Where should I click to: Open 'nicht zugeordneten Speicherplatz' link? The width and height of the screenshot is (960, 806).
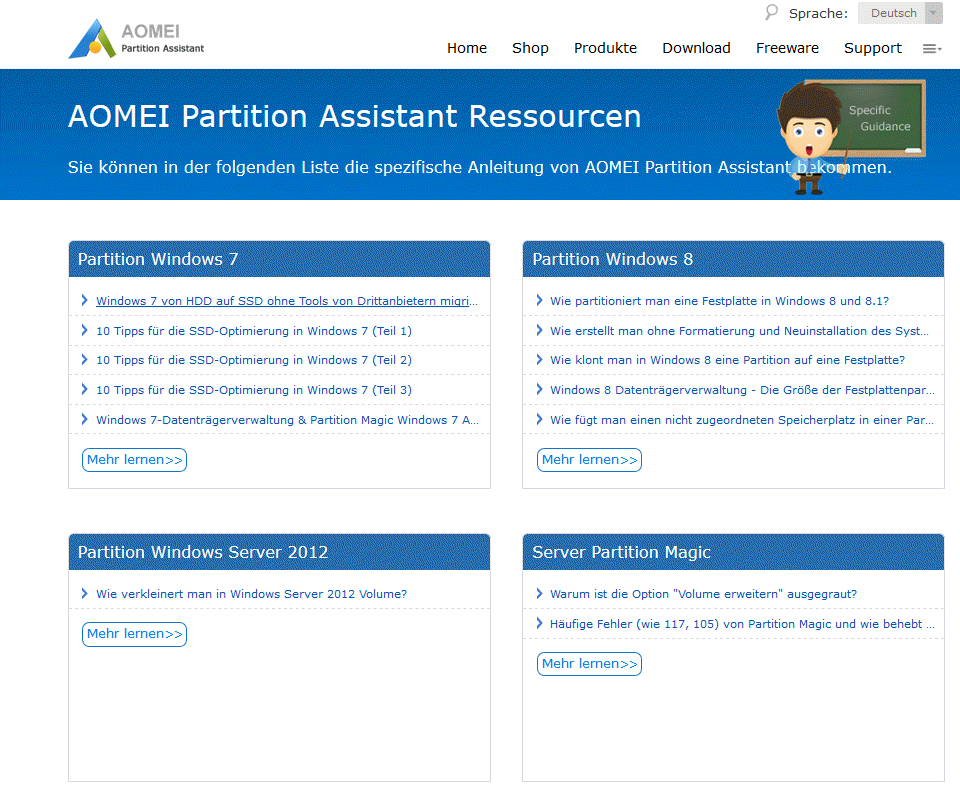tap(741, 420)
